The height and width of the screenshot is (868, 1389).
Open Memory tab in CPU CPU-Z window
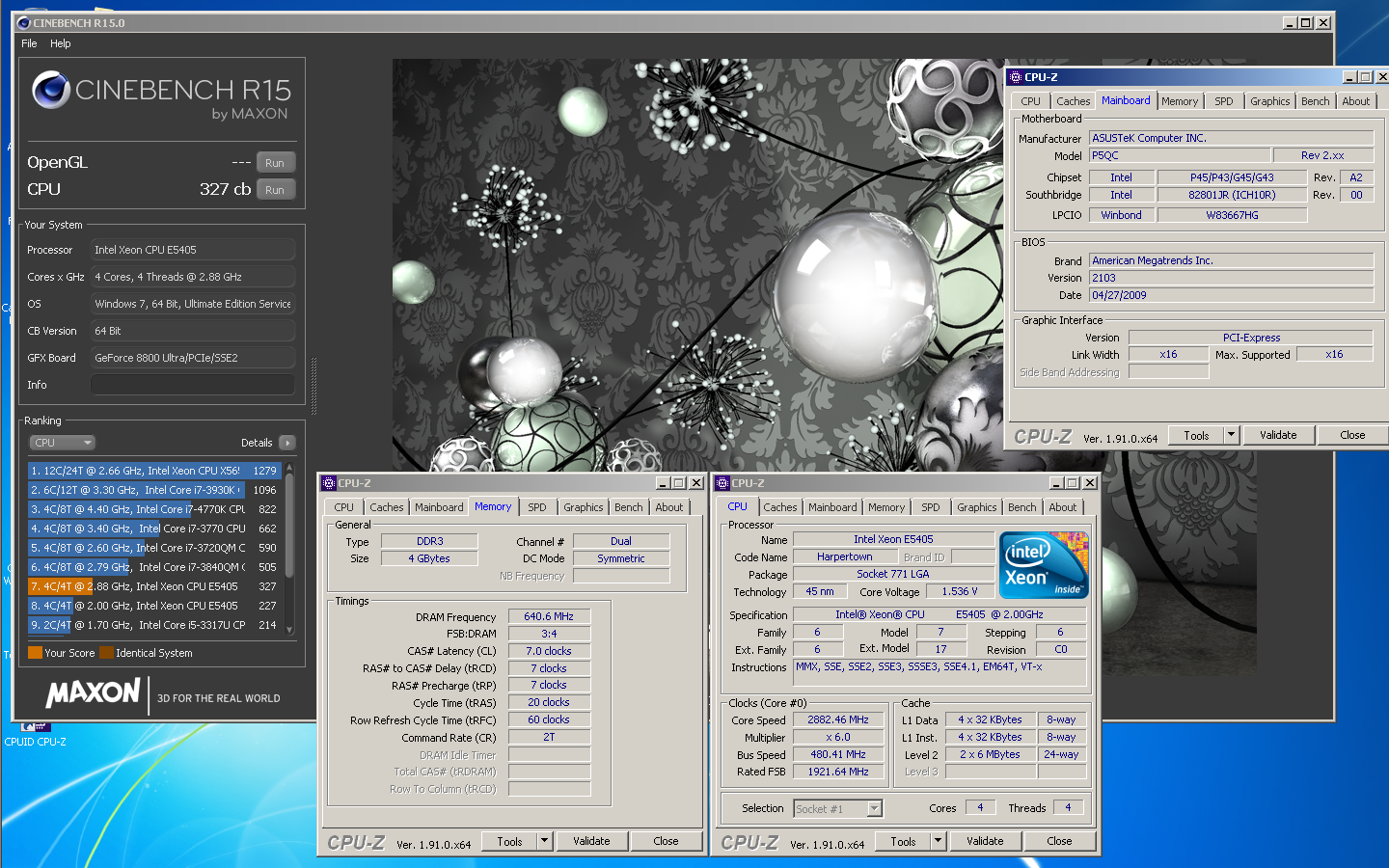885,507
